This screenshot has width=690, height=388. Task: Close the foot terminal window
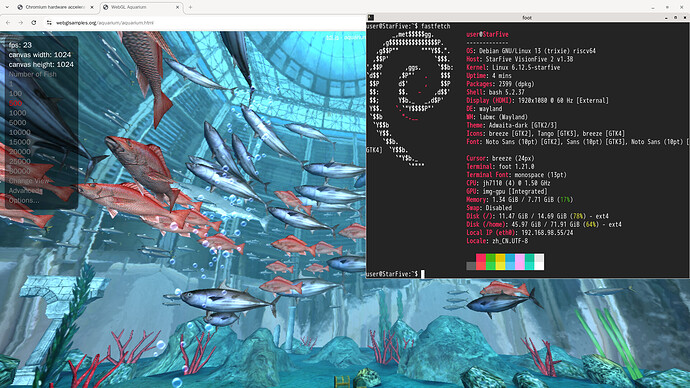[685, 18]
